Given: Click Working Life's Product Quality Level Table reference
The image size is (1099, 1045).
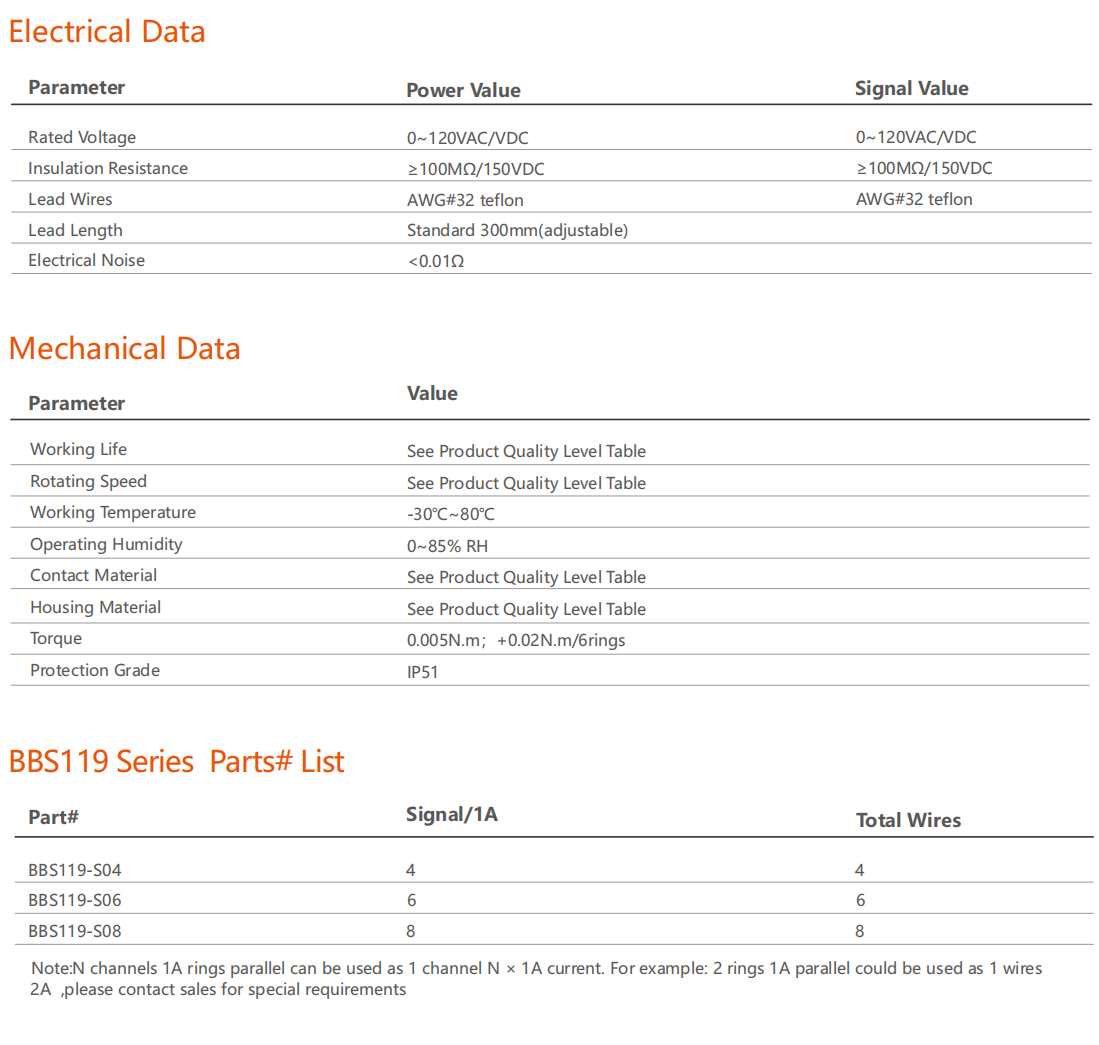Looking at the screenshot, I should coord(526,451).
